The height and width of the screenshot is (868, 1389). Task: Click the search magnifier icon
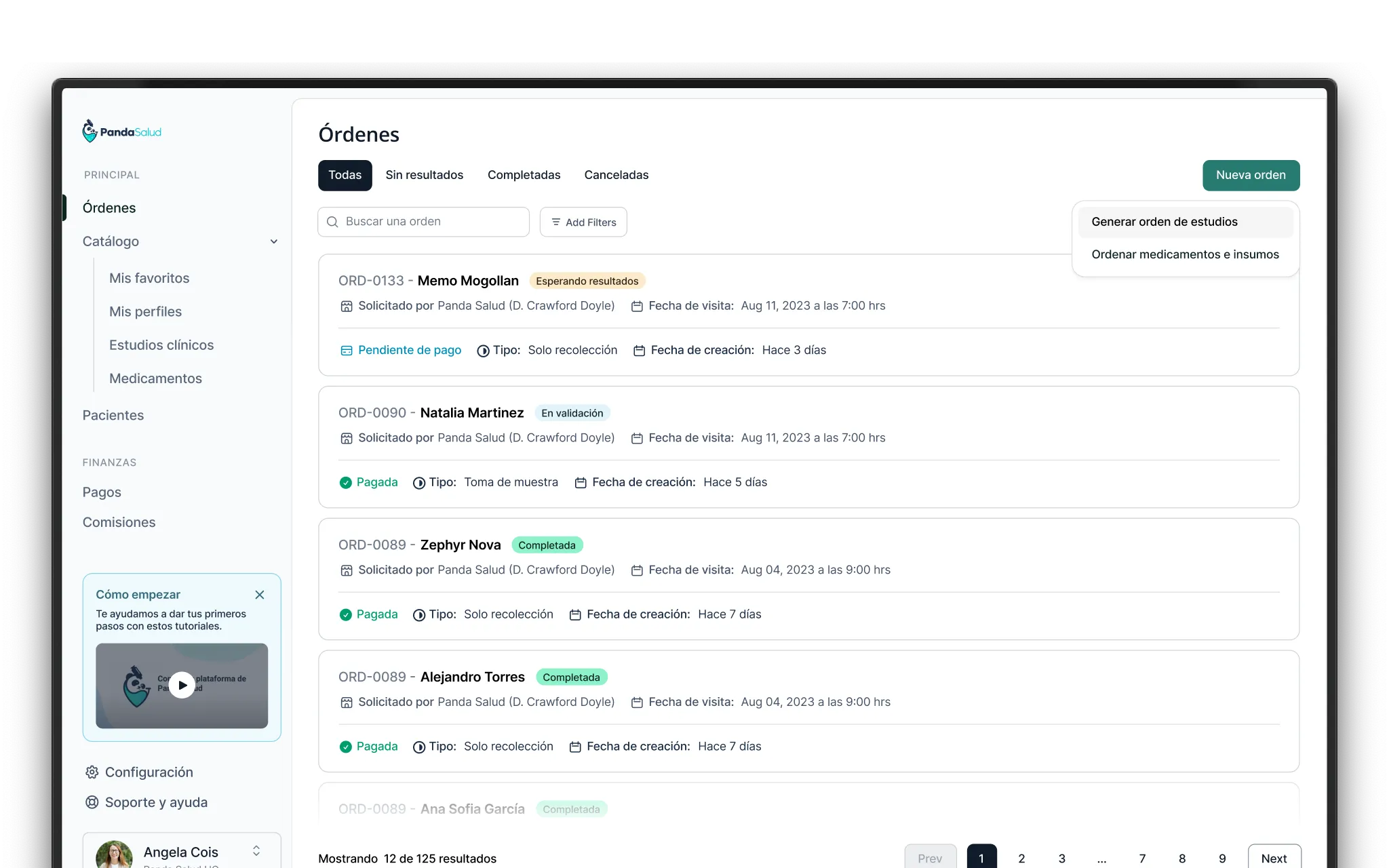332,222
